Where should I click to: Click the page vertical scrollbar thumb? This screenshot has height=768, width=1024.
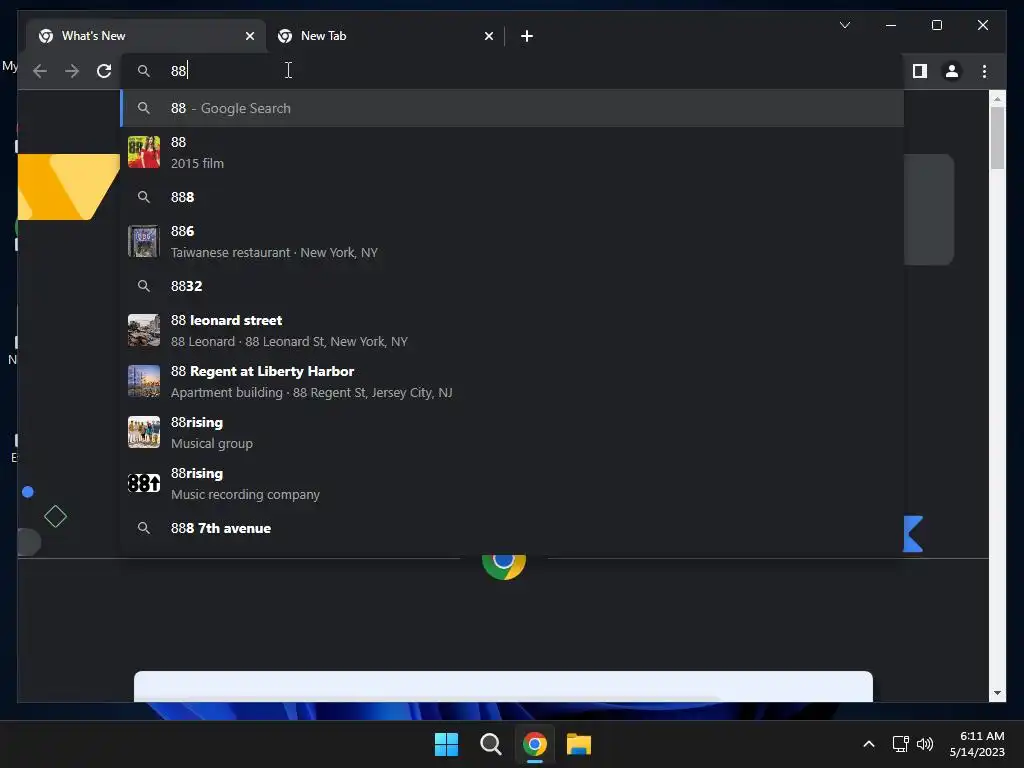point(997,138)
